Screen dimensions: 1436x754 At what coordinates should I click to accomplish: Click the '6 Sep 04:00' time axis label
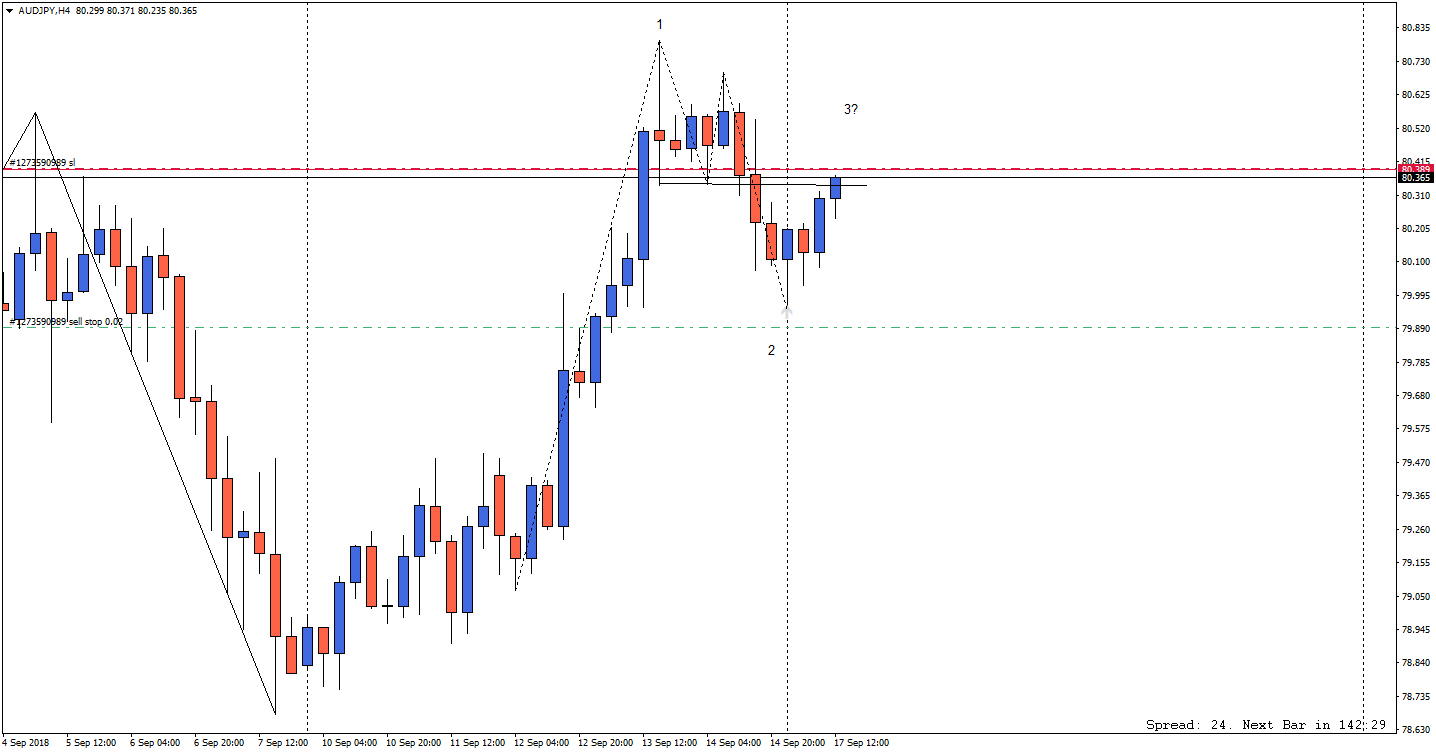155,743
